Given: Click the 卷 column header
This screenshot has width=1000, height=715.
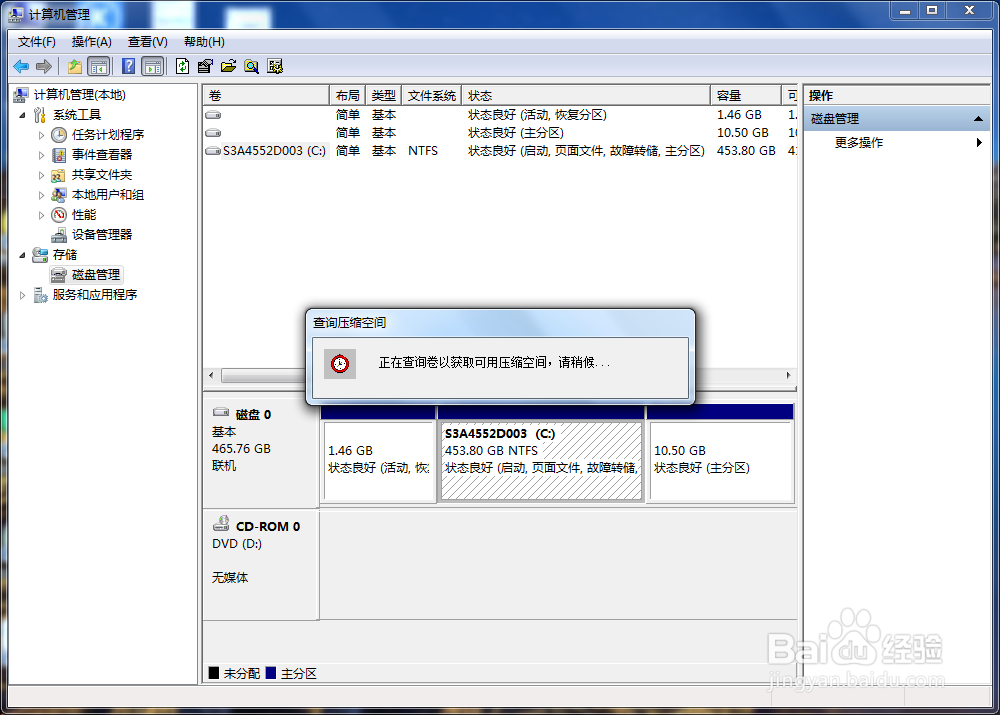Looking at the screenshot, I should (x=266, y=96).
